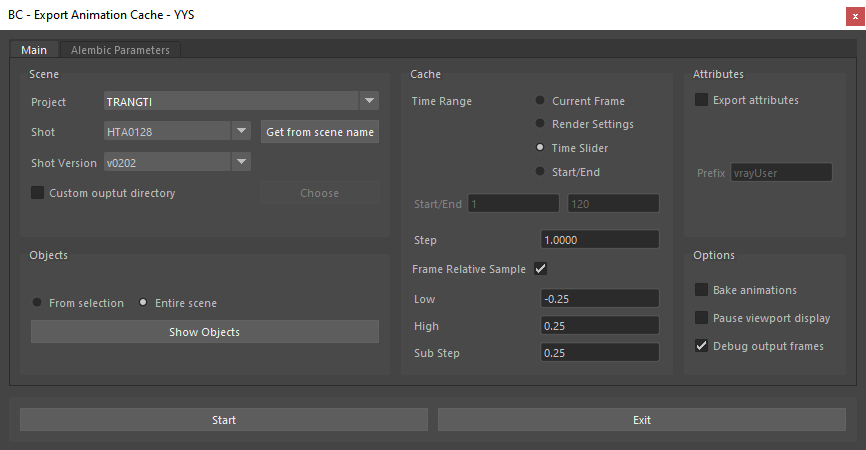
Task: Enable the Export attributes checkbox
Action: coord(701,100)
